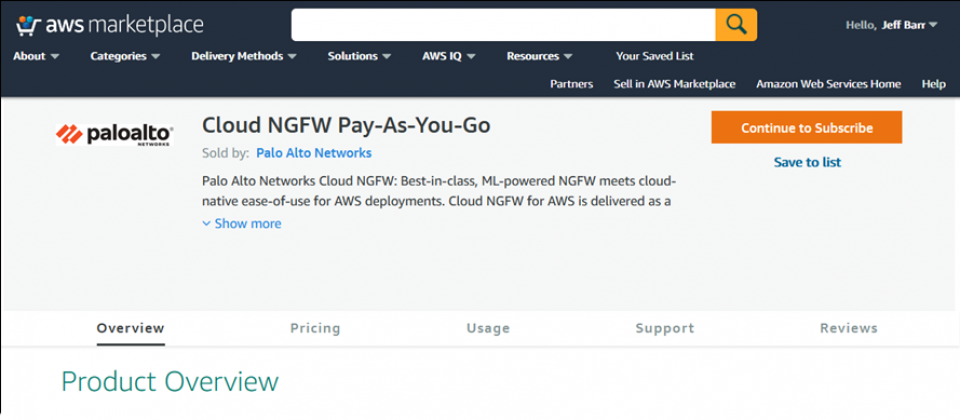
Task: Switch to the Usage tab
Action: (x=488, y=329)
